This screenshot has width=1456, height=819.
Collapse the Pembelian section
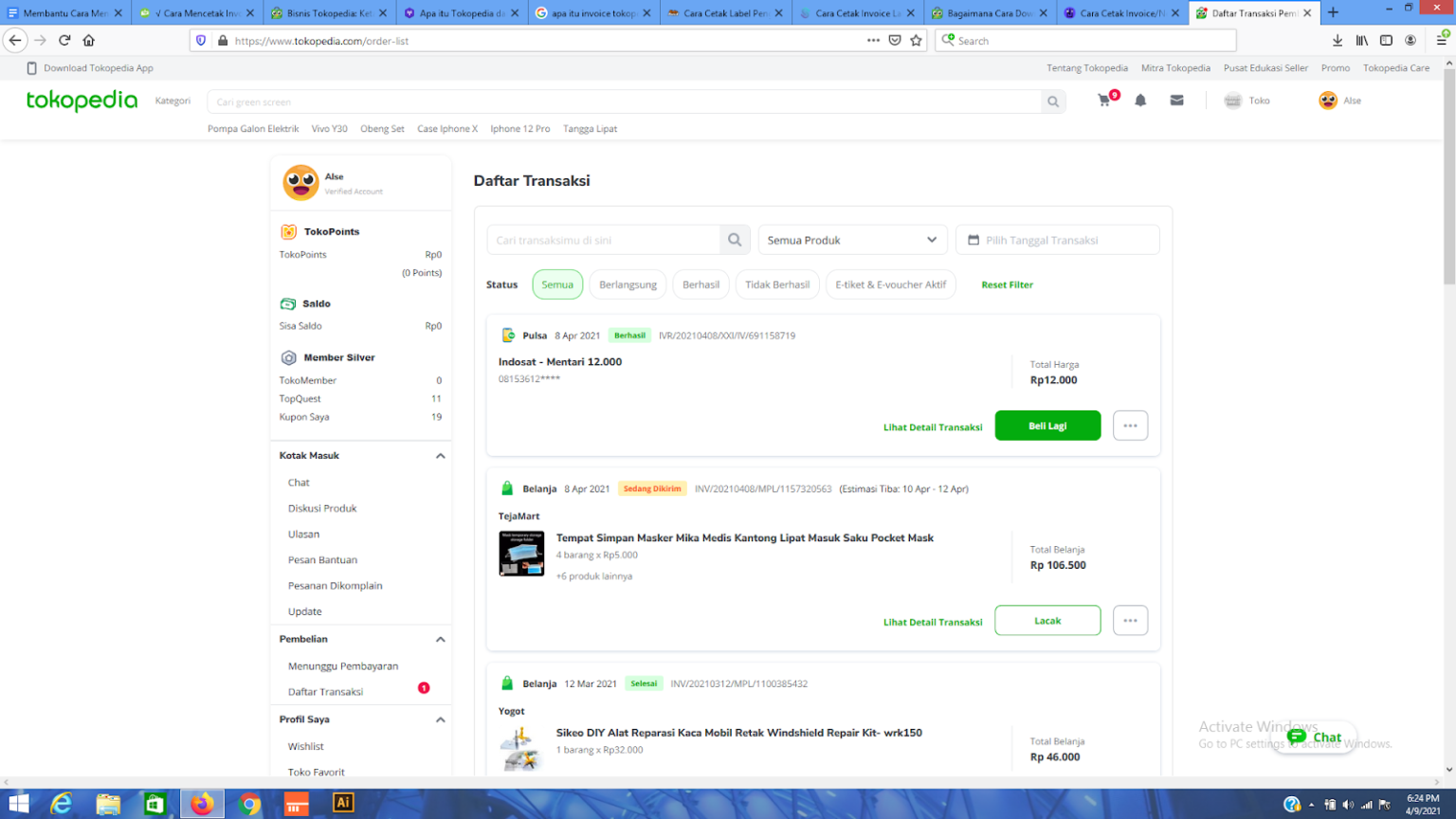click(x=440, y=639)
